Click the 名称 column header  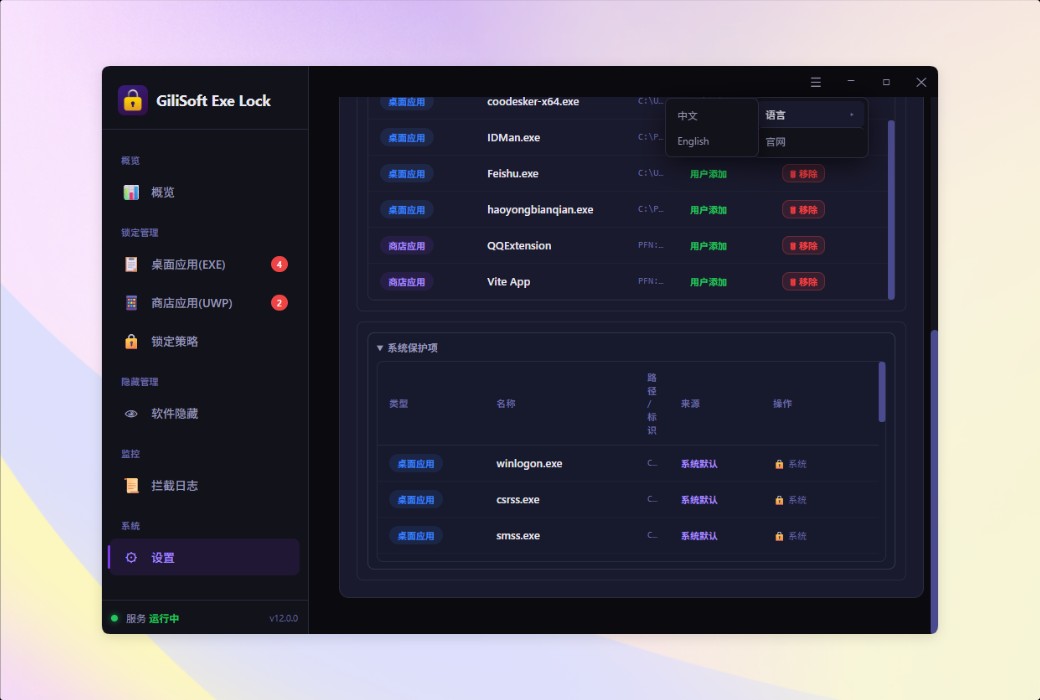click(x=505, y=403)
